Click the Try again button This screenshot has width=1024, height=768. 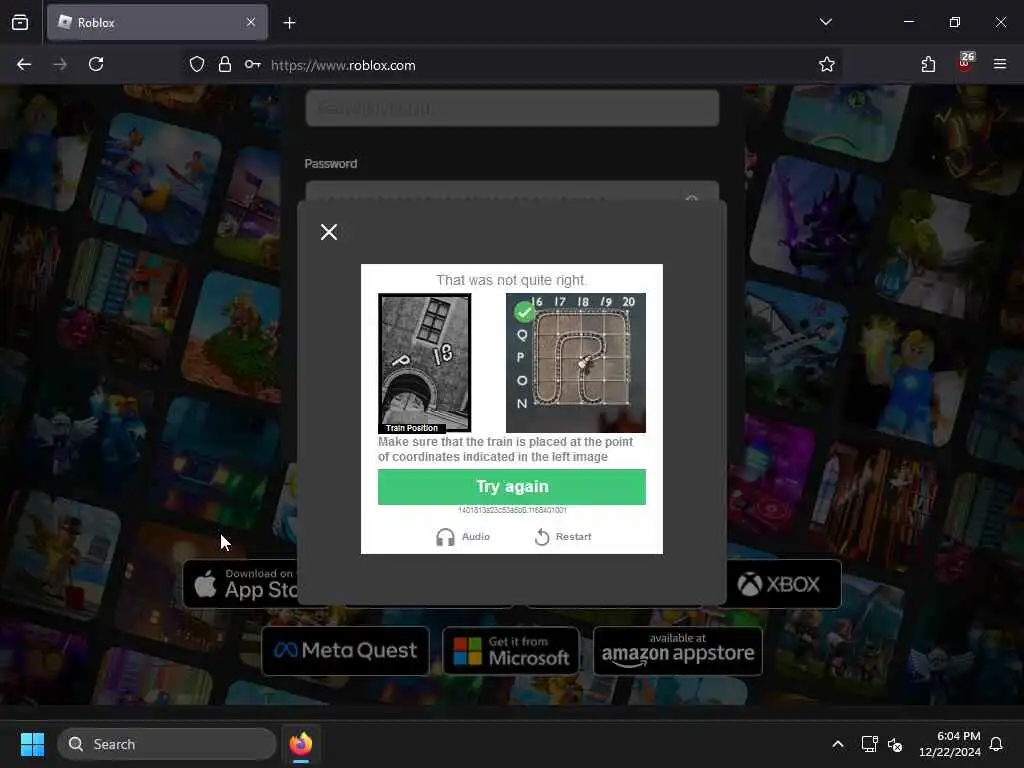(x=512, y=487)
